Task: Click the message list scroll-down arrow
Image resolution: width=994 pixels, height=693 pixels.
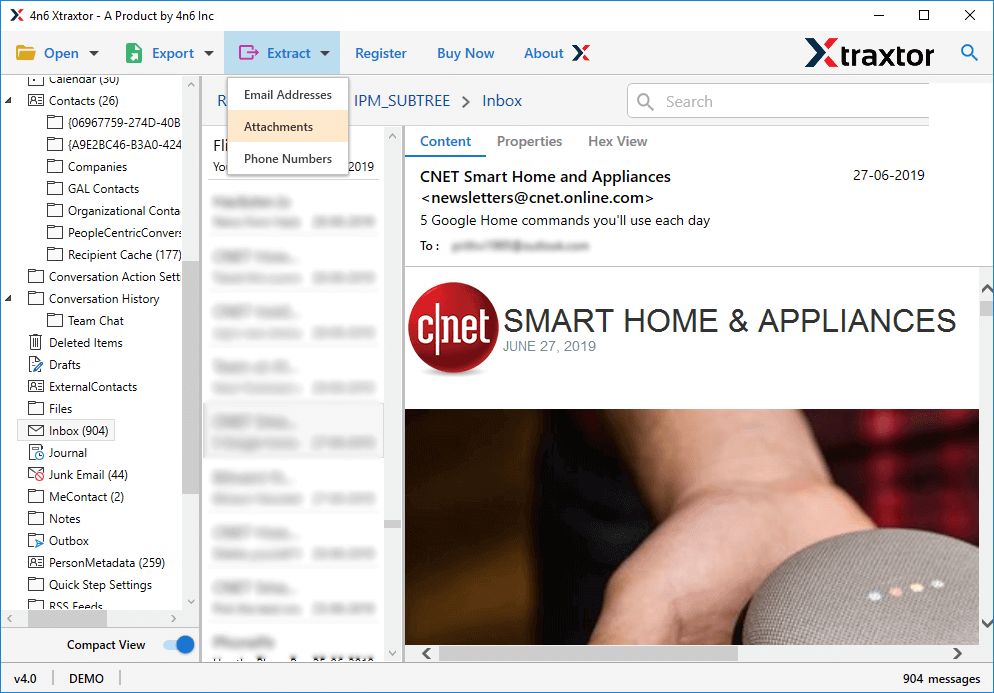Action: point(392,653)
